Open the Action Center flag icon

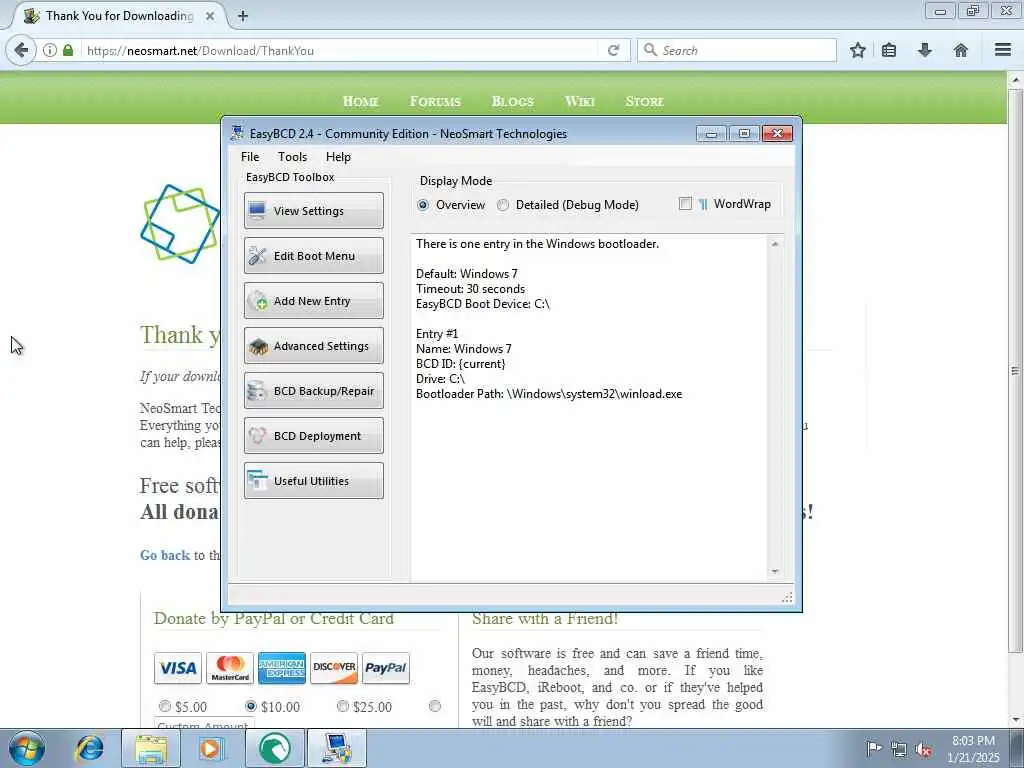[x=873, y=748]
